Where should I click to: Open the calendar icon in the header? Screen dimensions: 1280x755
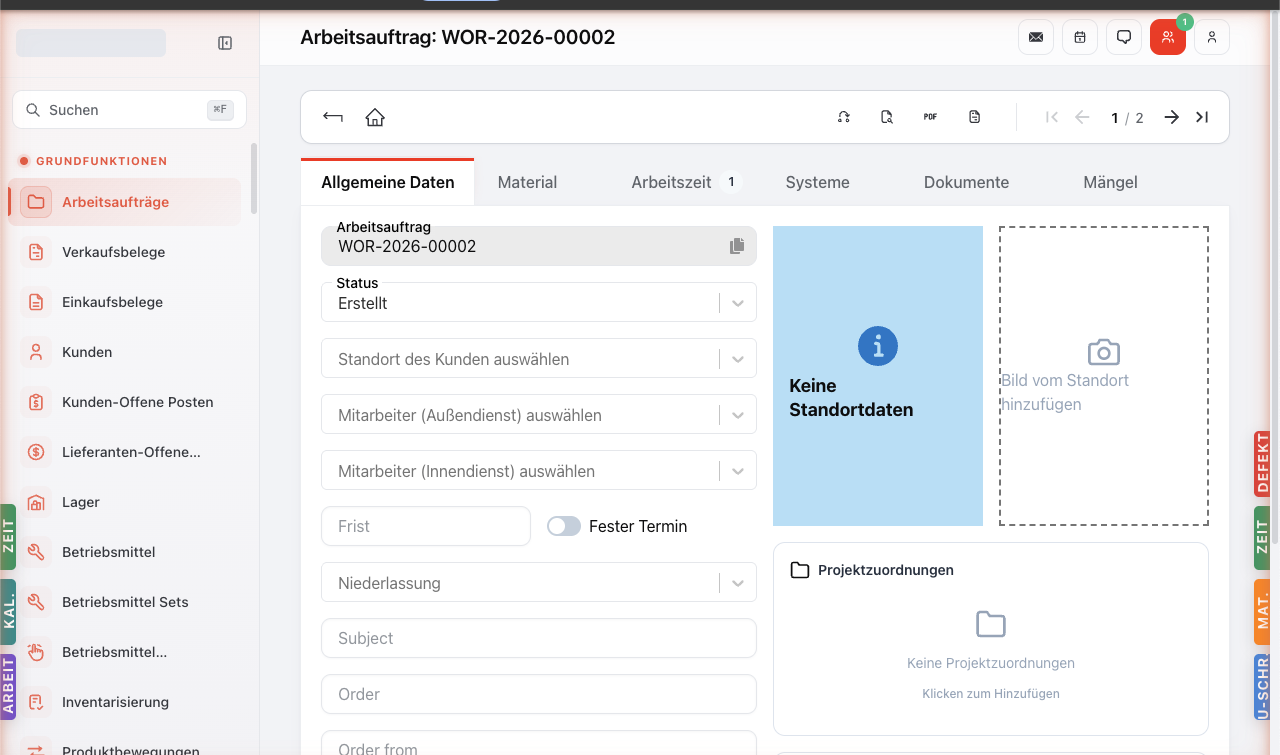pyautogui.click(x=1080, y=37)
